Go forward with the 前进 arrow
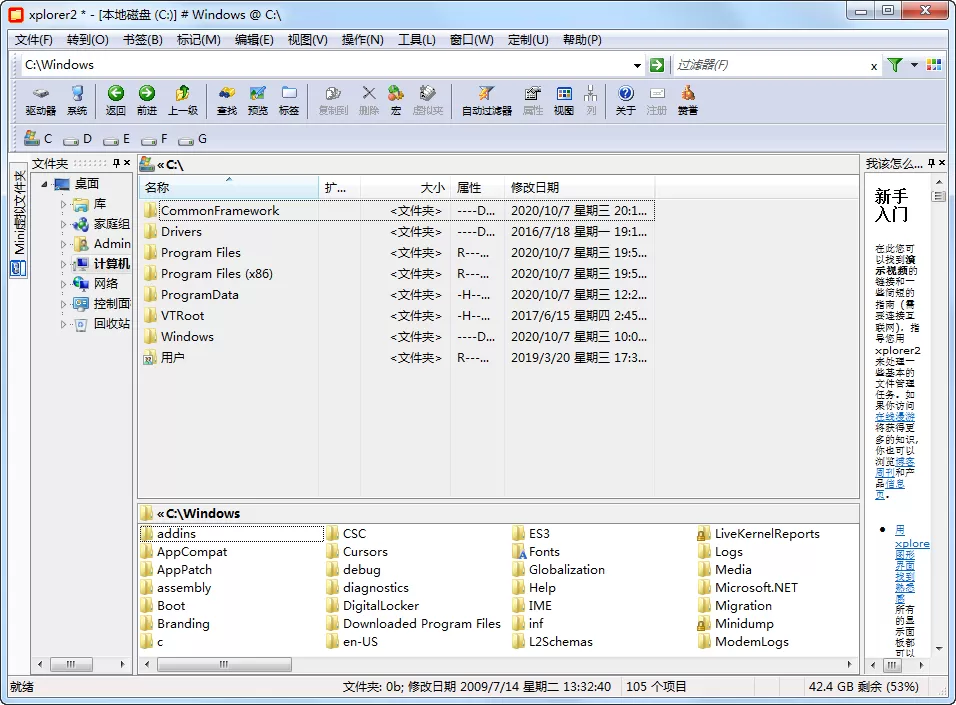 point(146,101)
